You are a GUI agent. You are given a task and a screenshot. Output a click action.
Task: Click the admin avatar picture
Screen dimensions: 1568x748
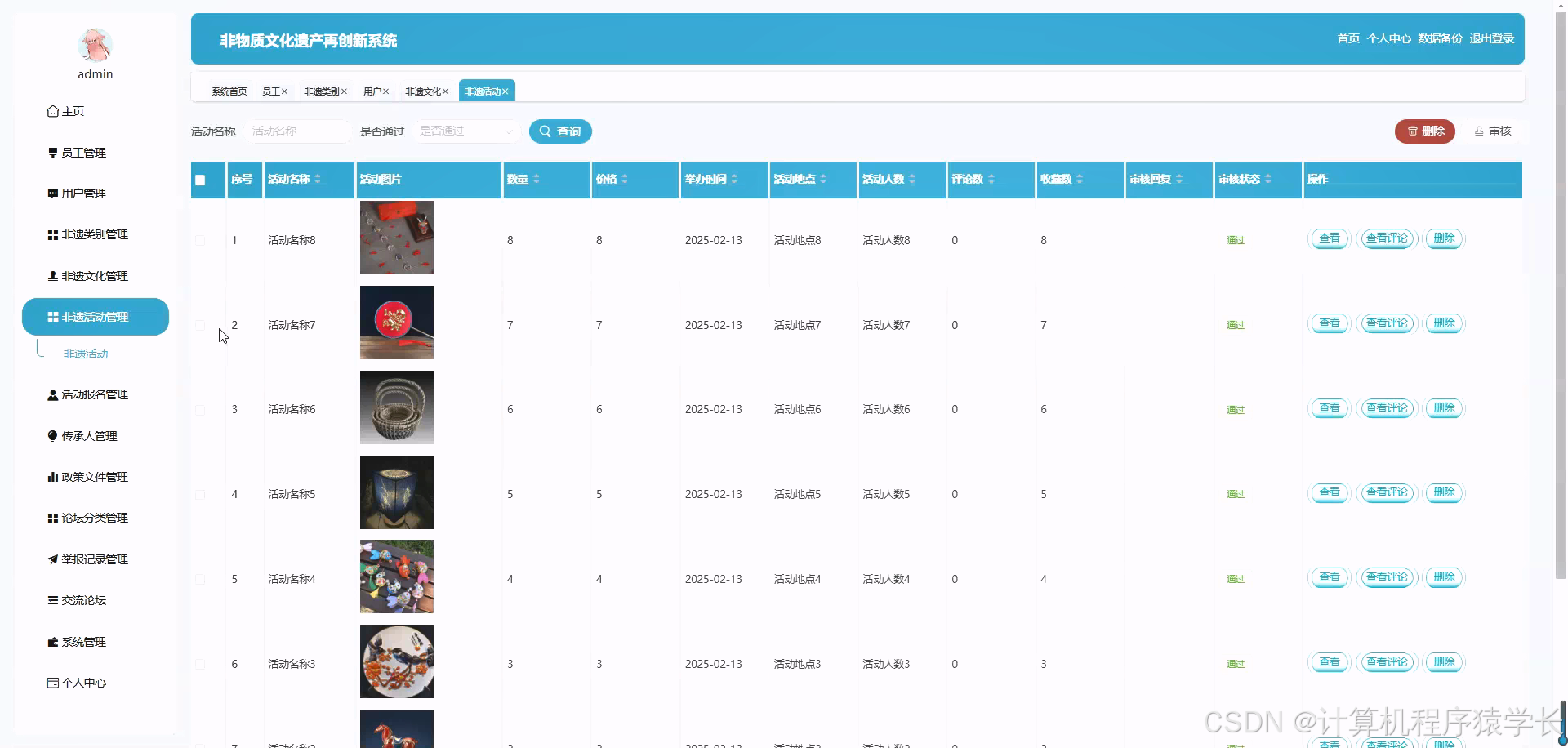click(95, 45)
